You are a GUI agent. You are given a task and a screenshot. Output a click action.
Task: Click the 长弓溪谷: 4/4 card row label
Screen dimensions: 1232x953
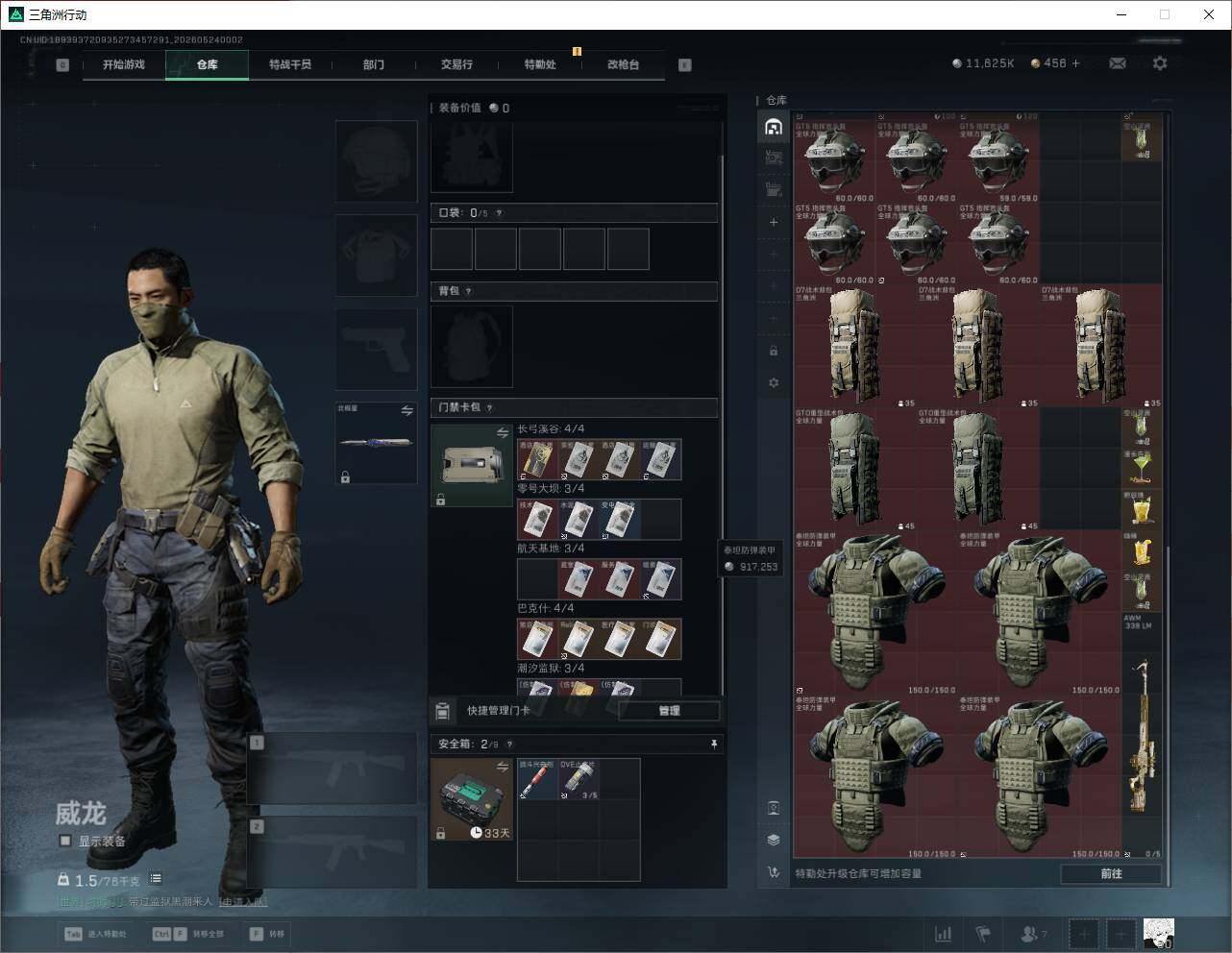click(551, 429)
